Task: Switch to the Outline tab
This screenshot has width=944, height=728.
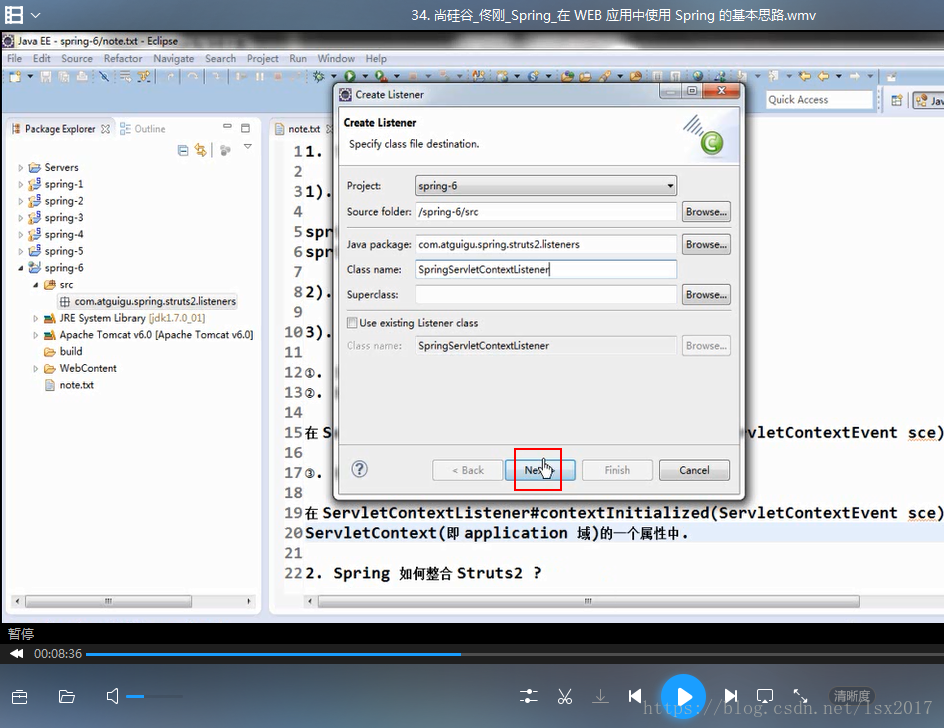Action: [143, 129]
